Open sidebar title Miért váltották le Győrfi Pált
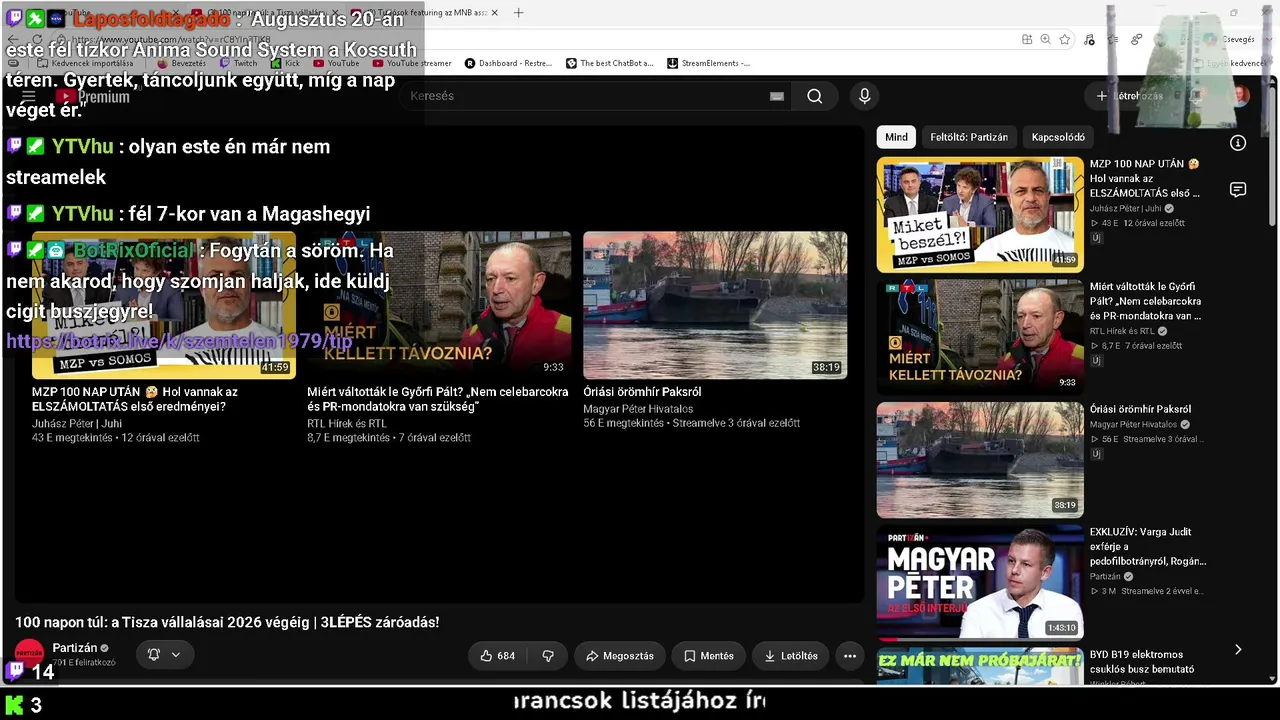 (x=1146, y=301)
